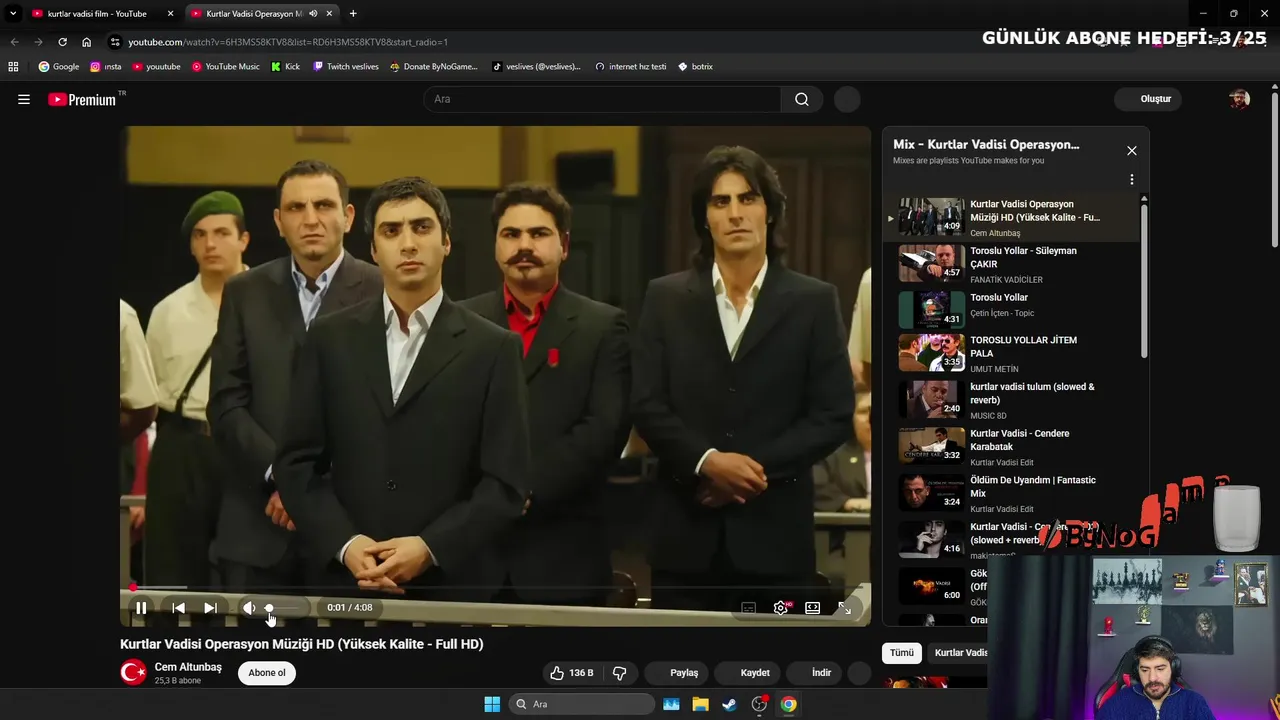Pause the video with the pause button
The height and width of the screenshot is (720, 1280).
tap(141, 608)
